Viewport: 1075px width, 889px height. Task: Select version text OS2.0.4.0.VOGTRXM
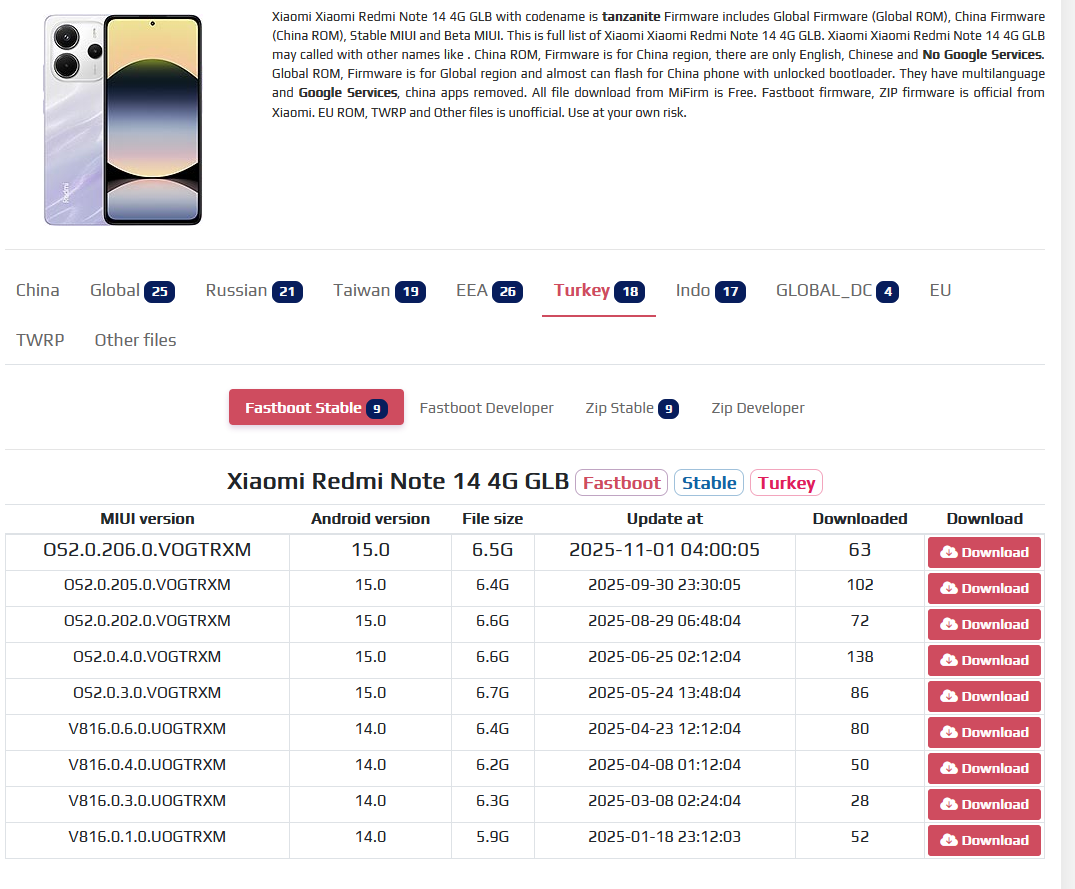point(147,657)
